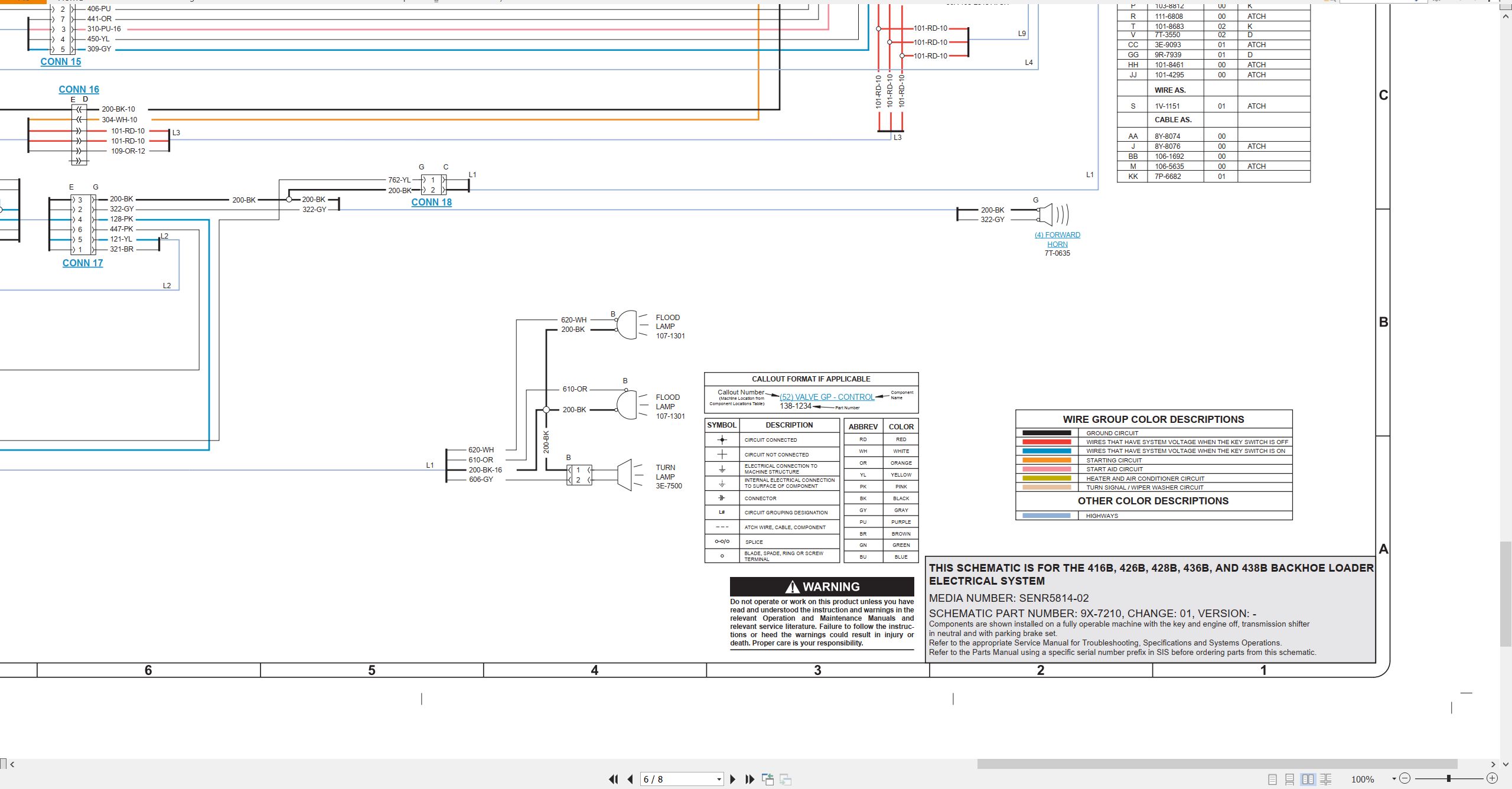Screen dimensions: 1512x789
Task: Click the scroll up arrow
Action: point(1506,17)
